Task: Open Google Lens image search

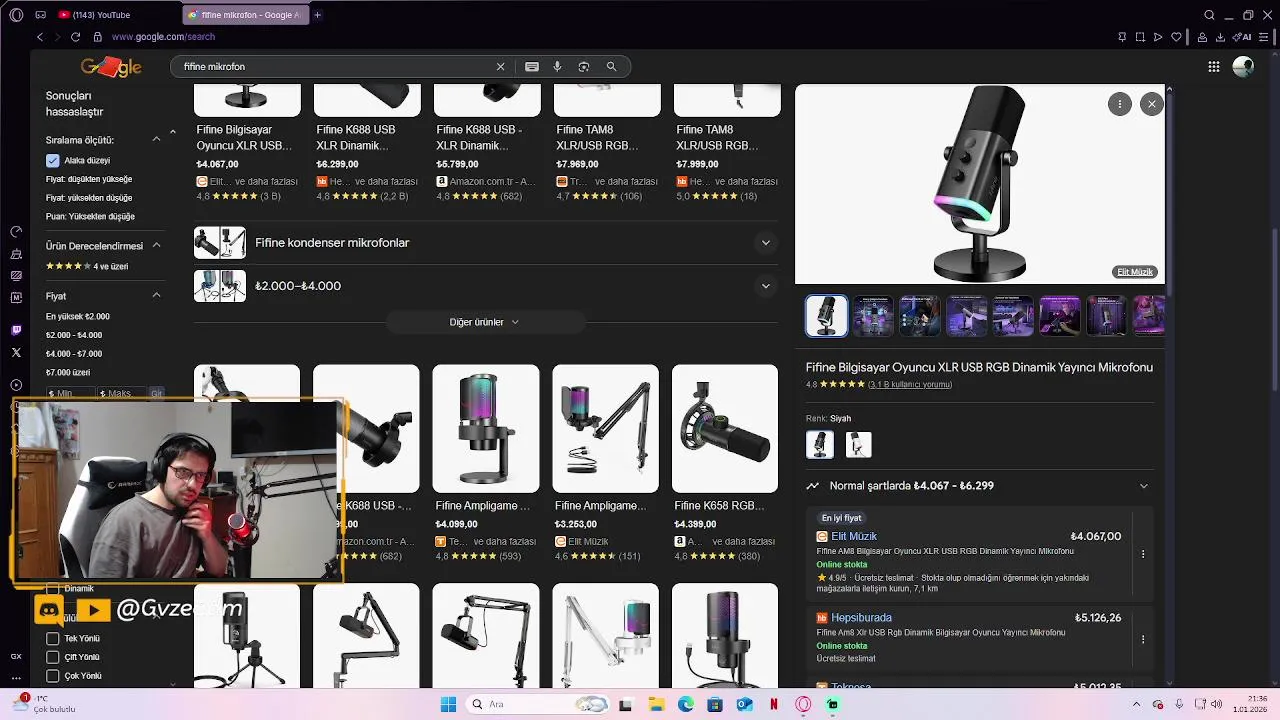Action: (x=584, y=67)
